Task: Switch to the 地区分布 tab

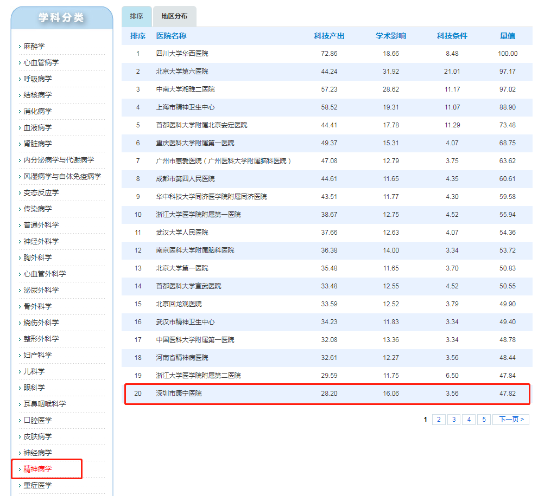Action: 175,16
